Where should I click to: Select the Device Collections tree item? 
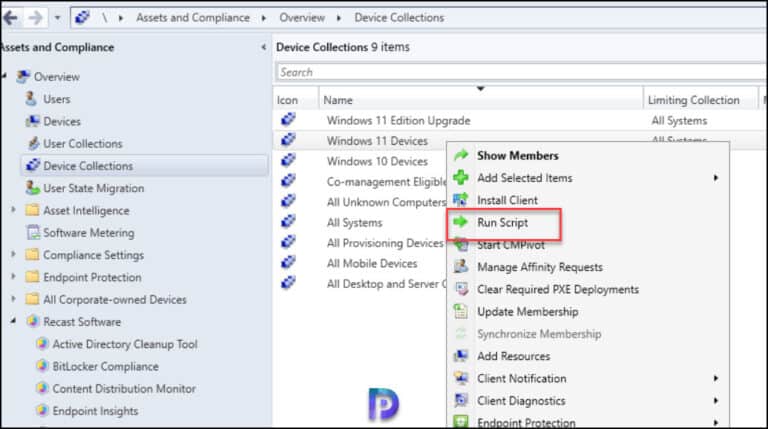pyautogui.click(x=144, y=166)
